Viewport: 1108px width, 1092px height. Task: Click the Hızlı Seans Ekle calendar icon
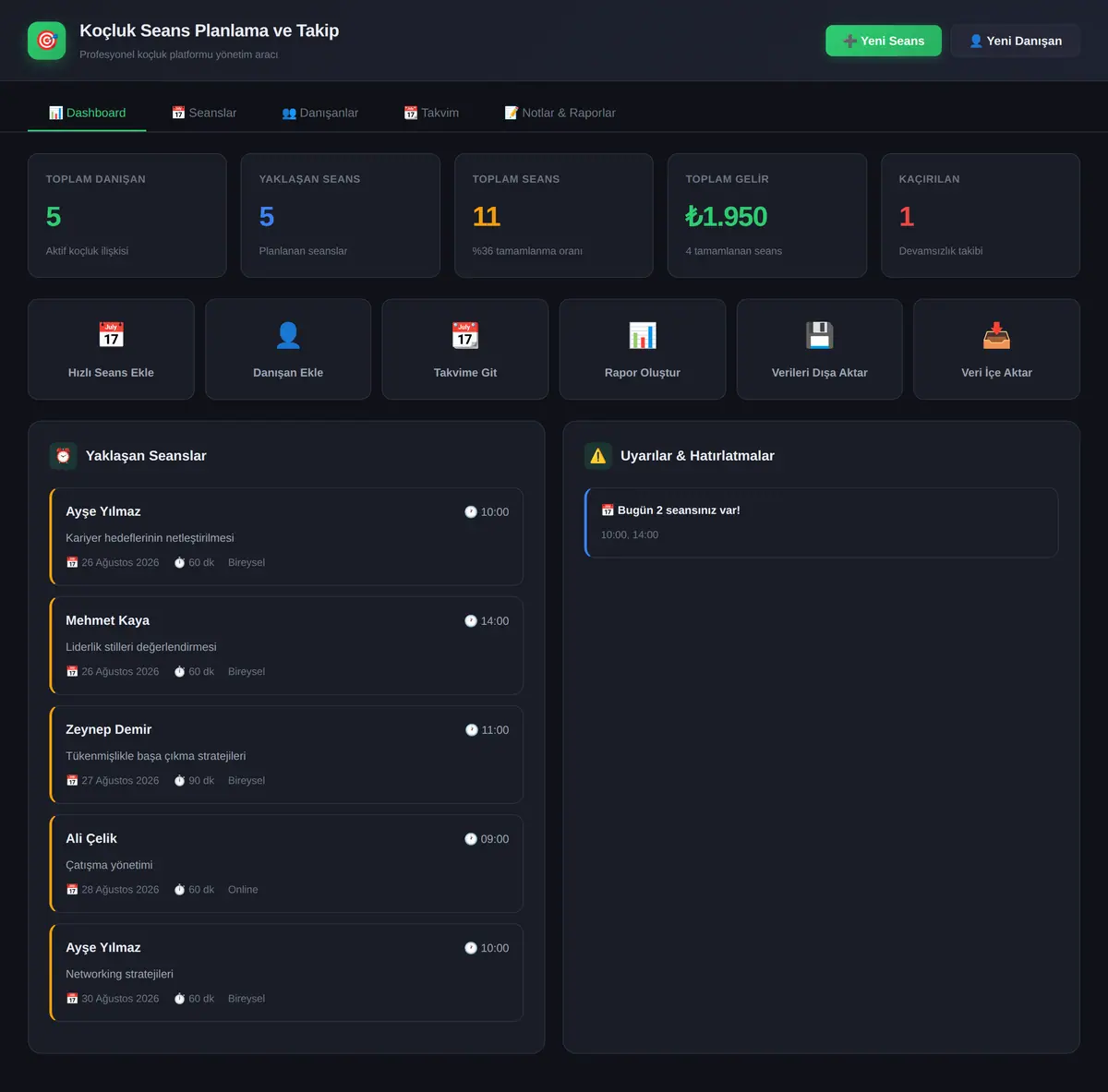(111, 334)
